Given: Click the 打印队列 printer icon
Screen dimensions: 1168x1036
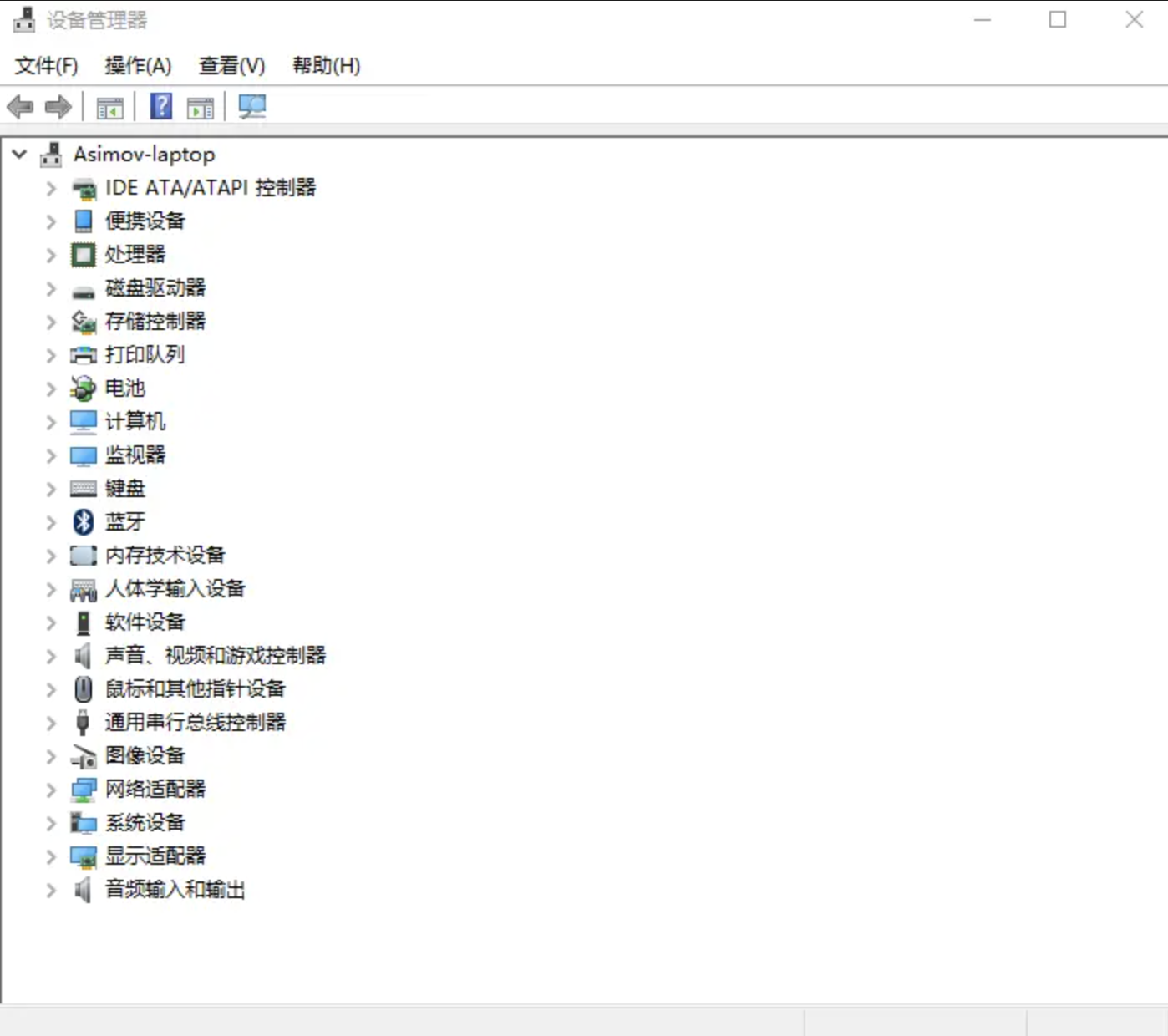Looking at the screenshot, I should pos(84,356).
